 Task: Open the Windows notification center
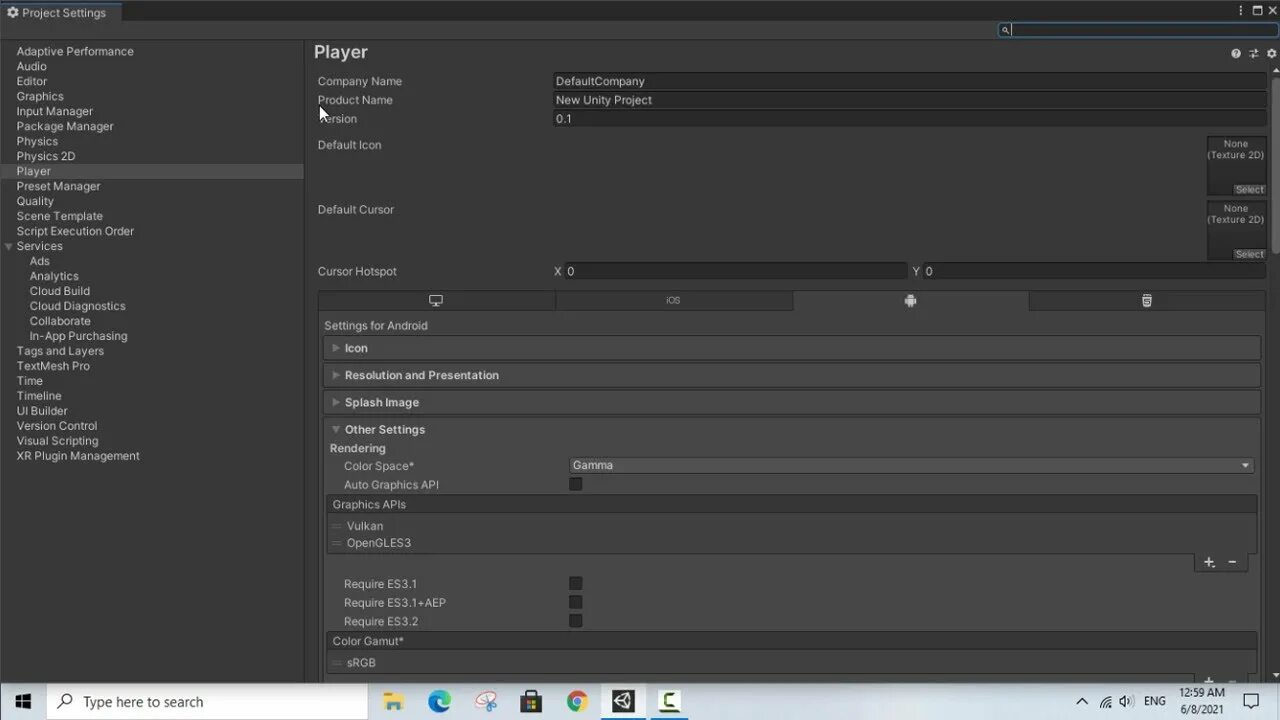(1250, 701)
